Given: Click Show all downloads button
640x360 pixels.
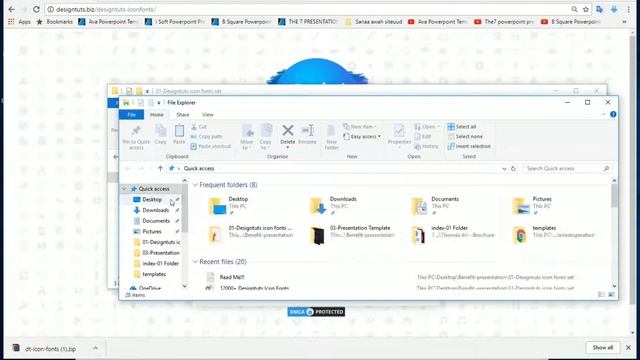Looking at the screenshot, I should (602, 348).
